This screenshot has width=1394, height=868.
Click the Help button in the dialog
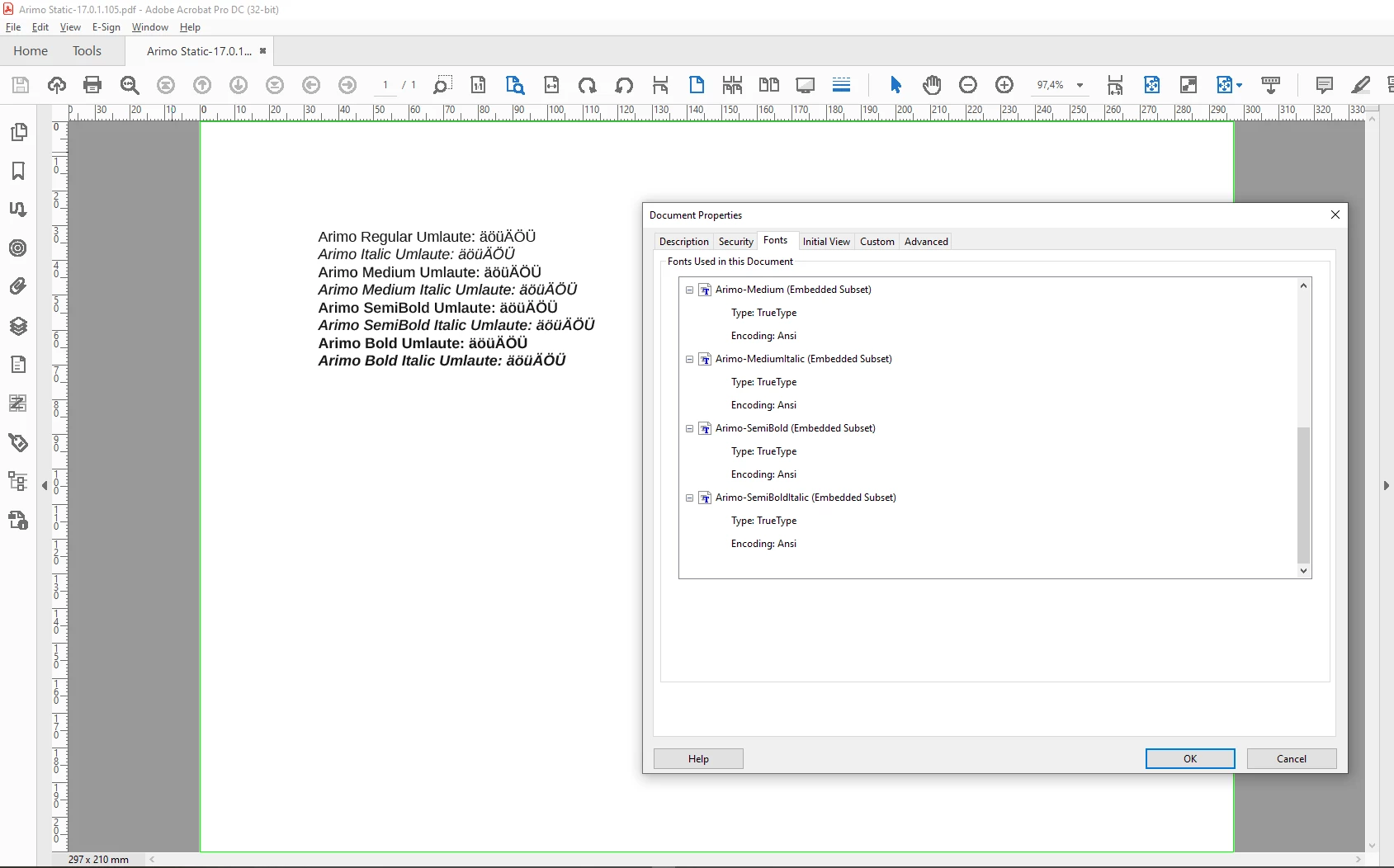698,759
